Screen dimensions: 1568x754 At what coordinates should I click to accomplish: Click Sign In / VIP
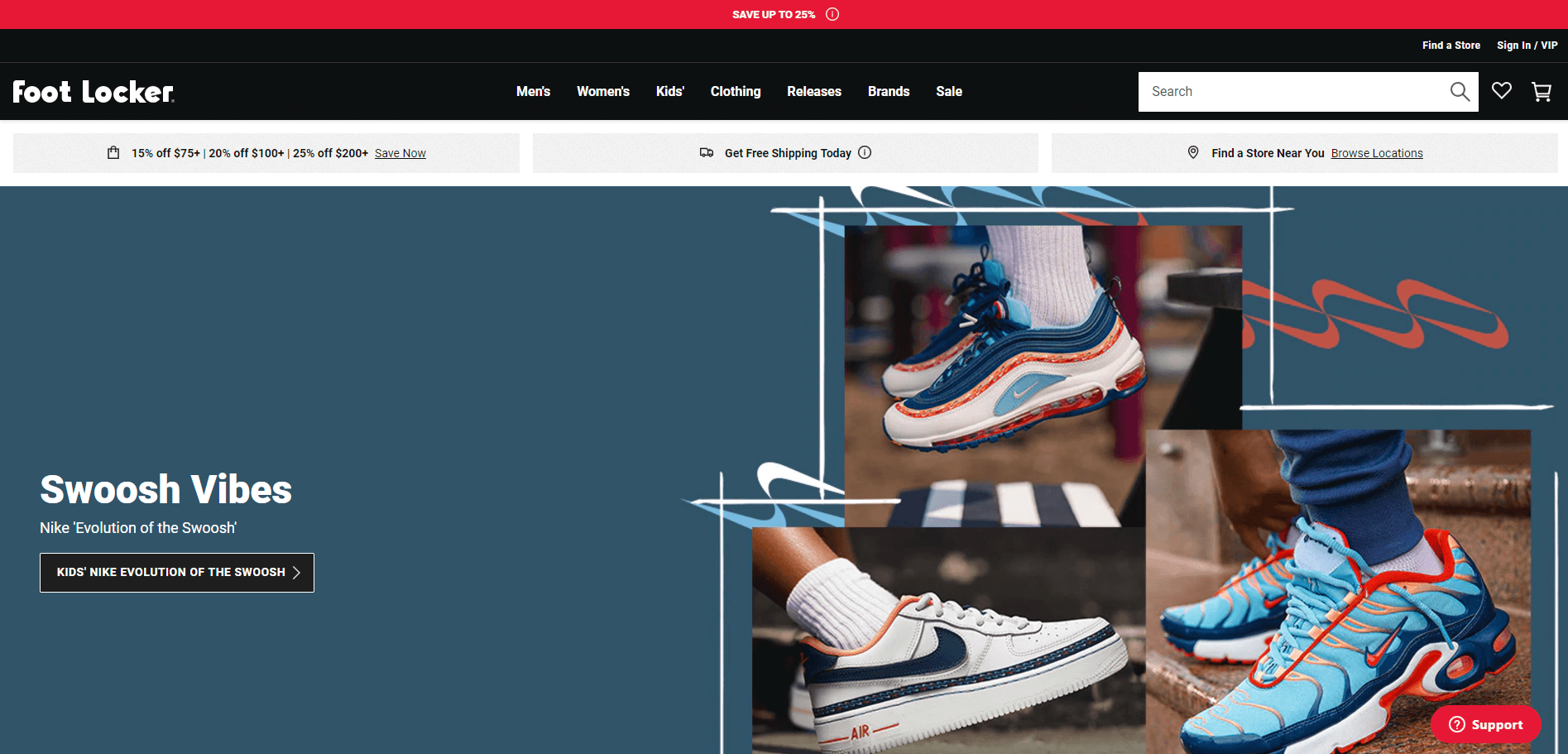[1527, 46]
